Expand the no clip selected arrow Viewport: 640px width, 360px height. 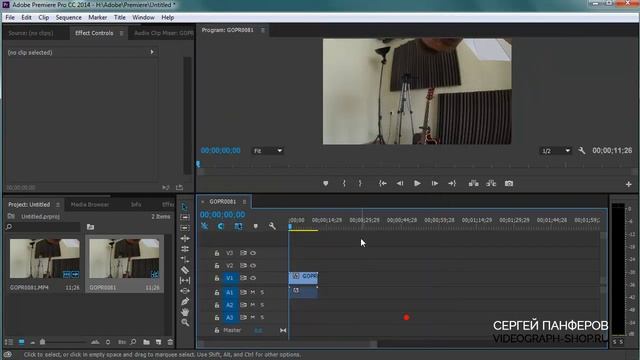(x=152, y=52)
